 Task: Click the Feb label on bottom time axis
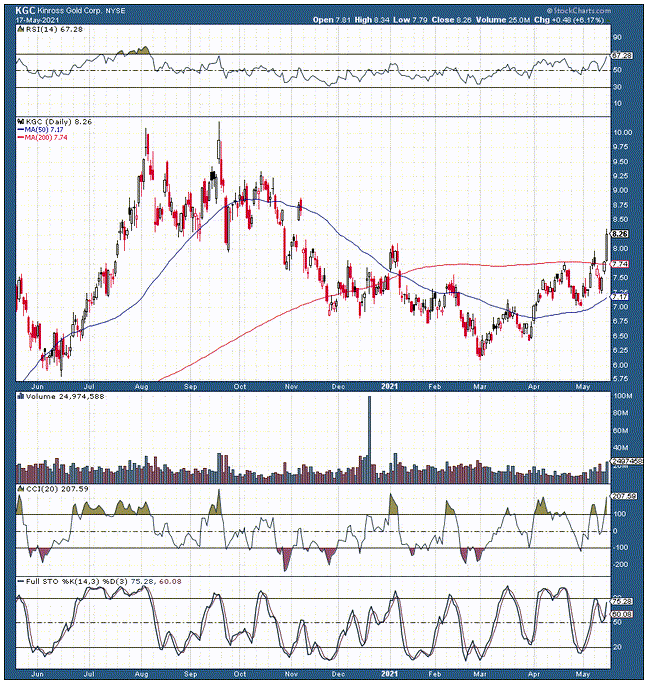coord(434,674)
